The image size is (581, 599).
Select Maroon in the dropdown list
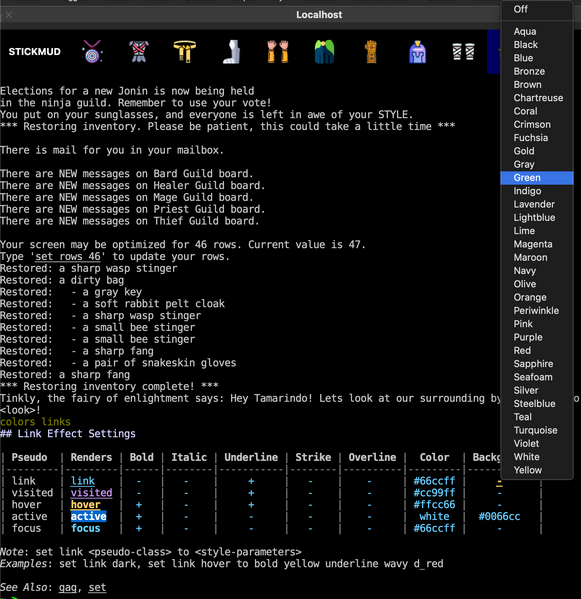pyautogui.click(x=537, y=257)
